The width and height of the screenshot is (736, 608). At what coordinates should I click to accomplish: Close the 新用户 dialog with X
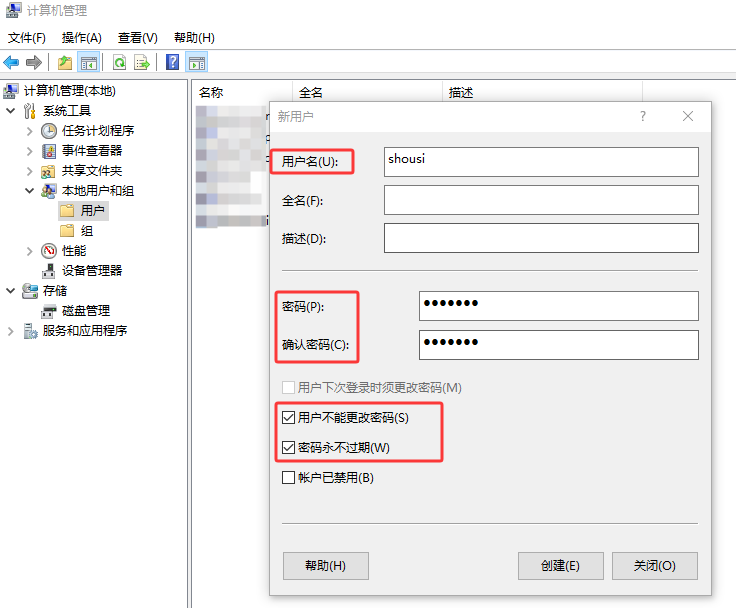[x=688, y=116]
